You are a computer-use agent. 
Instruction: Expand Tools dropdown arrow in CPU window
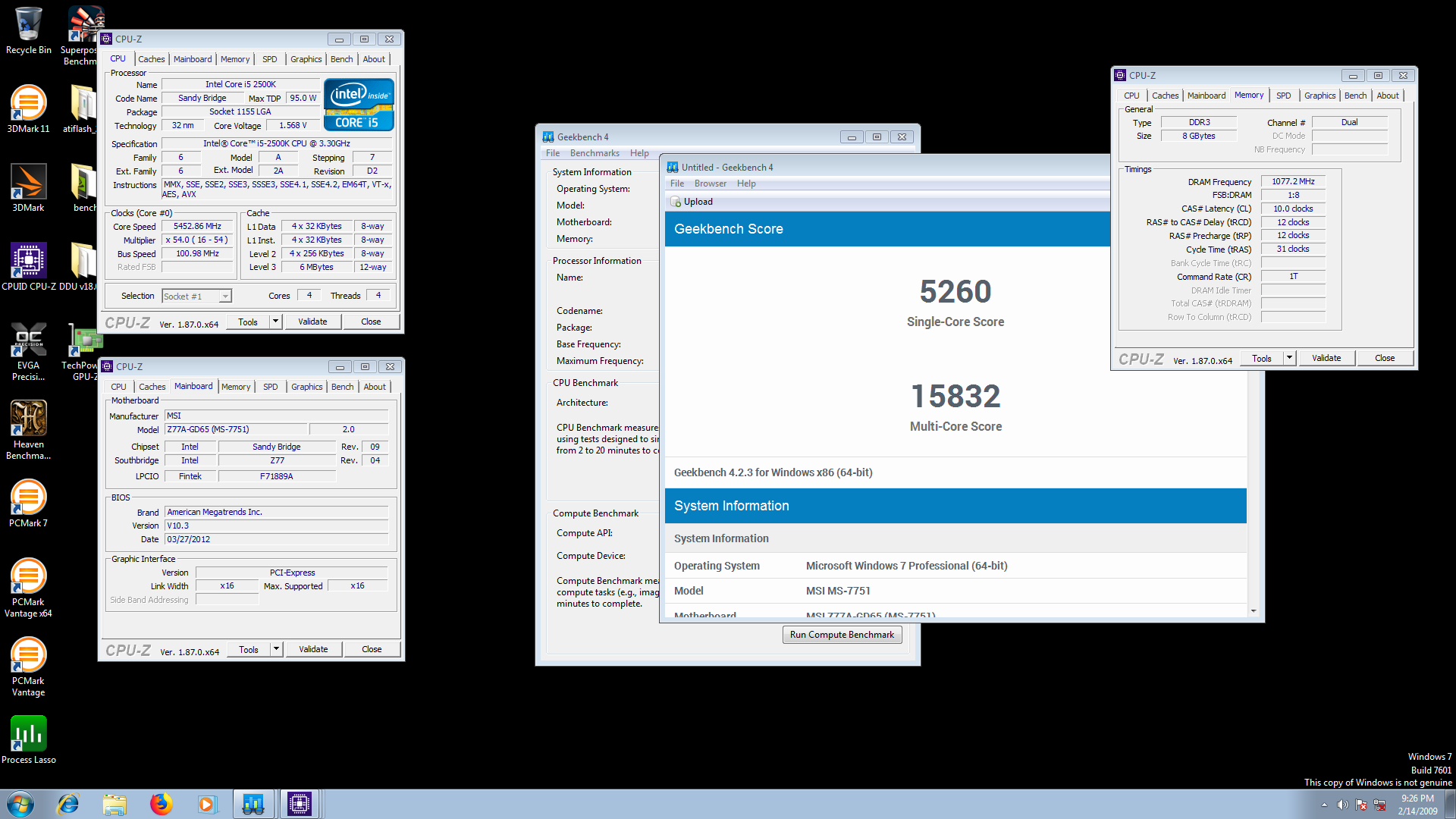[275, 322]
